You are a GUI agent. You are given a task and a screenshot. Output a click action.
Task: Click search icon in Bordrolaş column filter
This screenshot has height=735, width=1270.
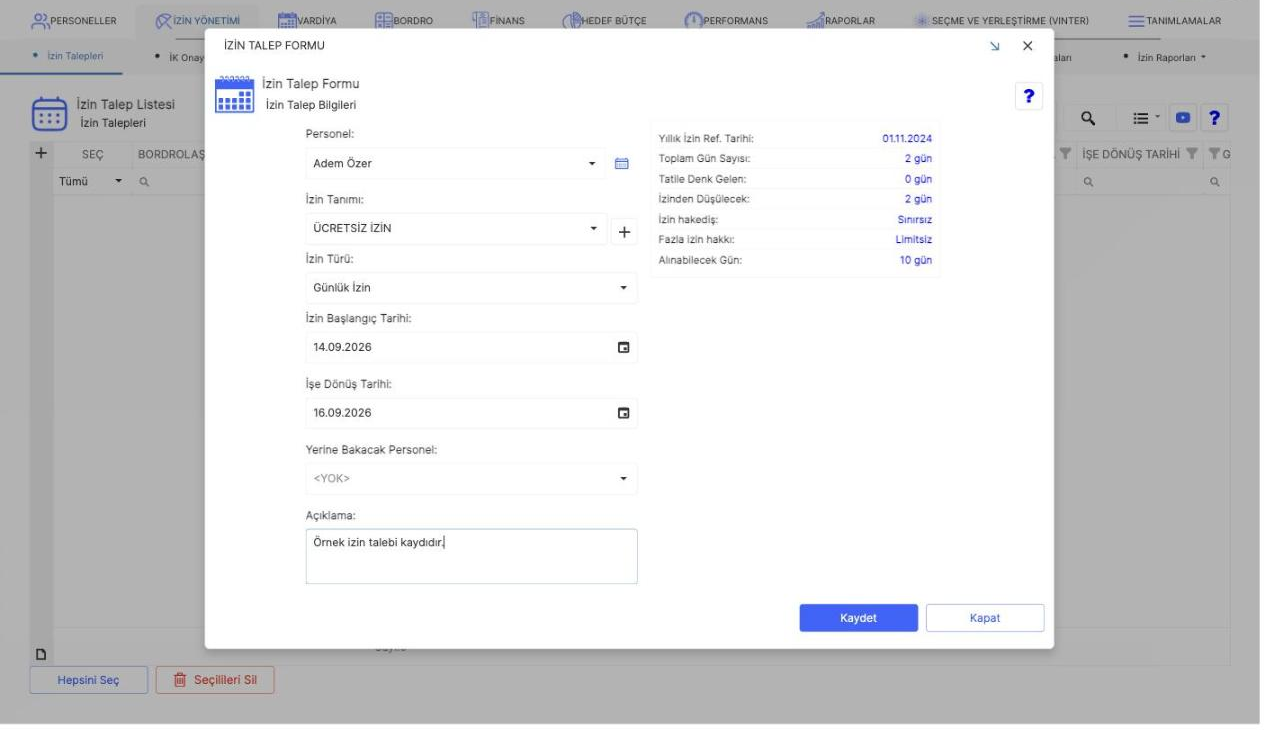coord(144,183)
